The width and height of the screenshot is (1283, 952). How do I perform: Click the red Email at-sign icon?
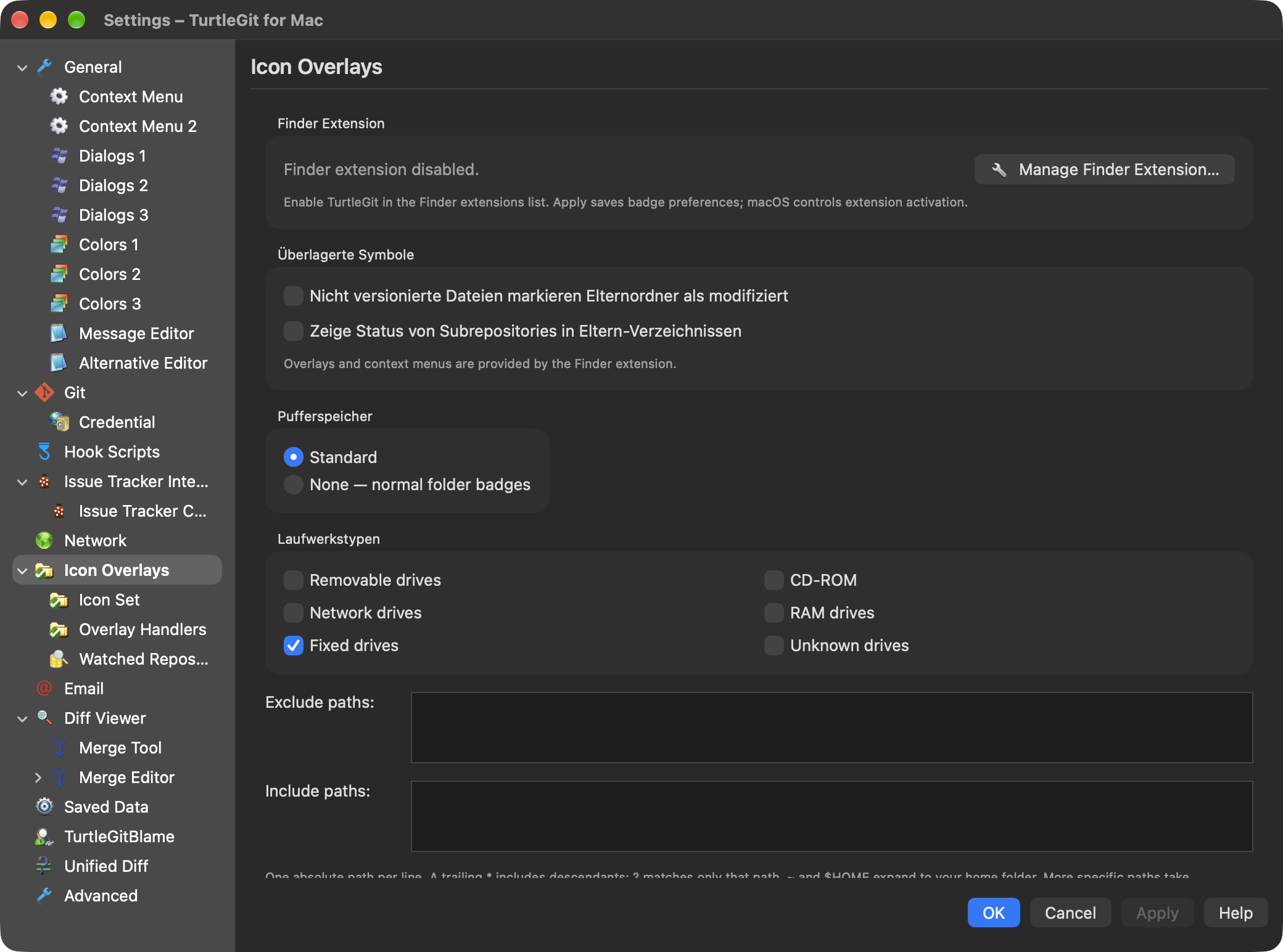[44, 688]
